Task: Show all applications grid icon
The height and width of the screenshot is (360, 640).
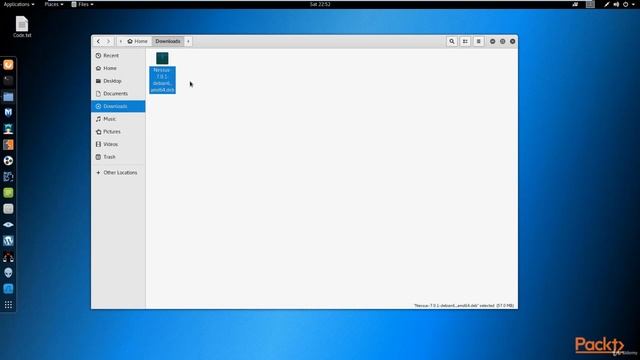Action: 8,305
